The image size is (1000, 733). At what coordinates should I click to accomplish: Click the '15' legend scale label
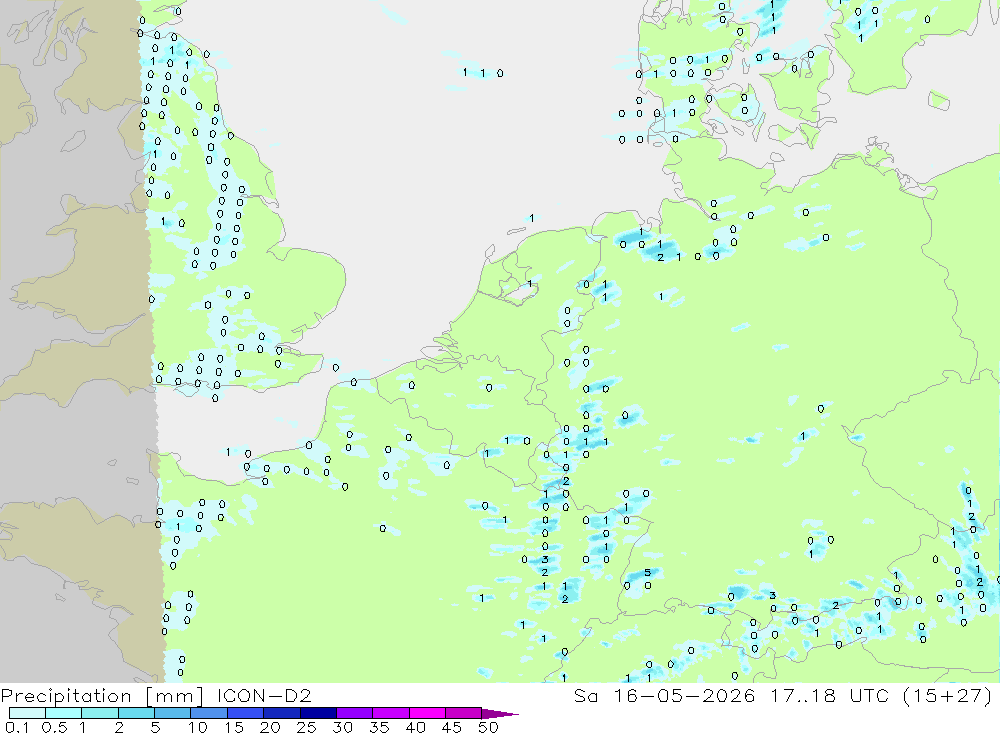click(233, 727)
